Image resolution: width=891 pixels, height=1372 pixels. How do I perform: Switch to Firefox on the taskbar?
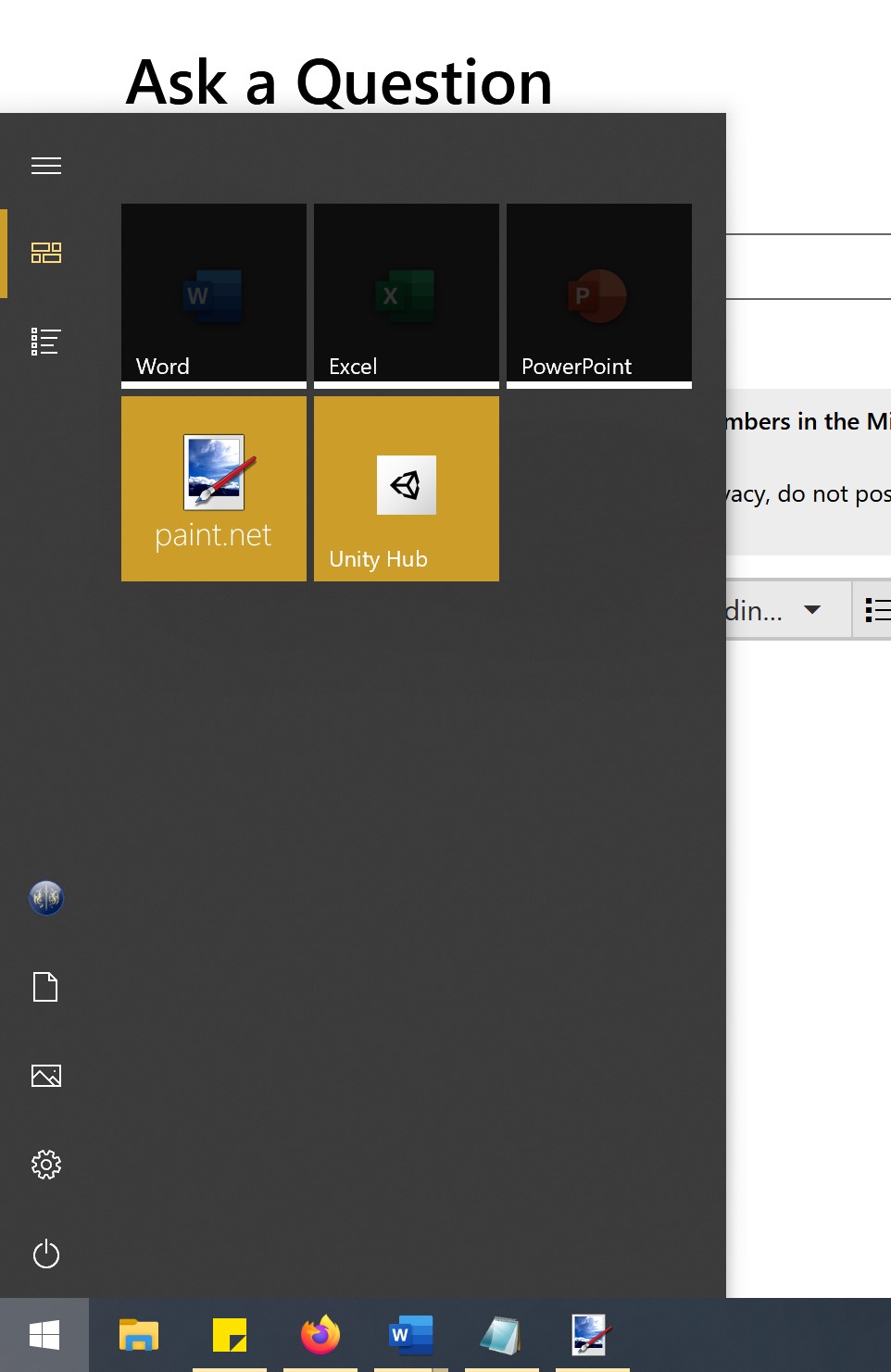click(320, 1335)
